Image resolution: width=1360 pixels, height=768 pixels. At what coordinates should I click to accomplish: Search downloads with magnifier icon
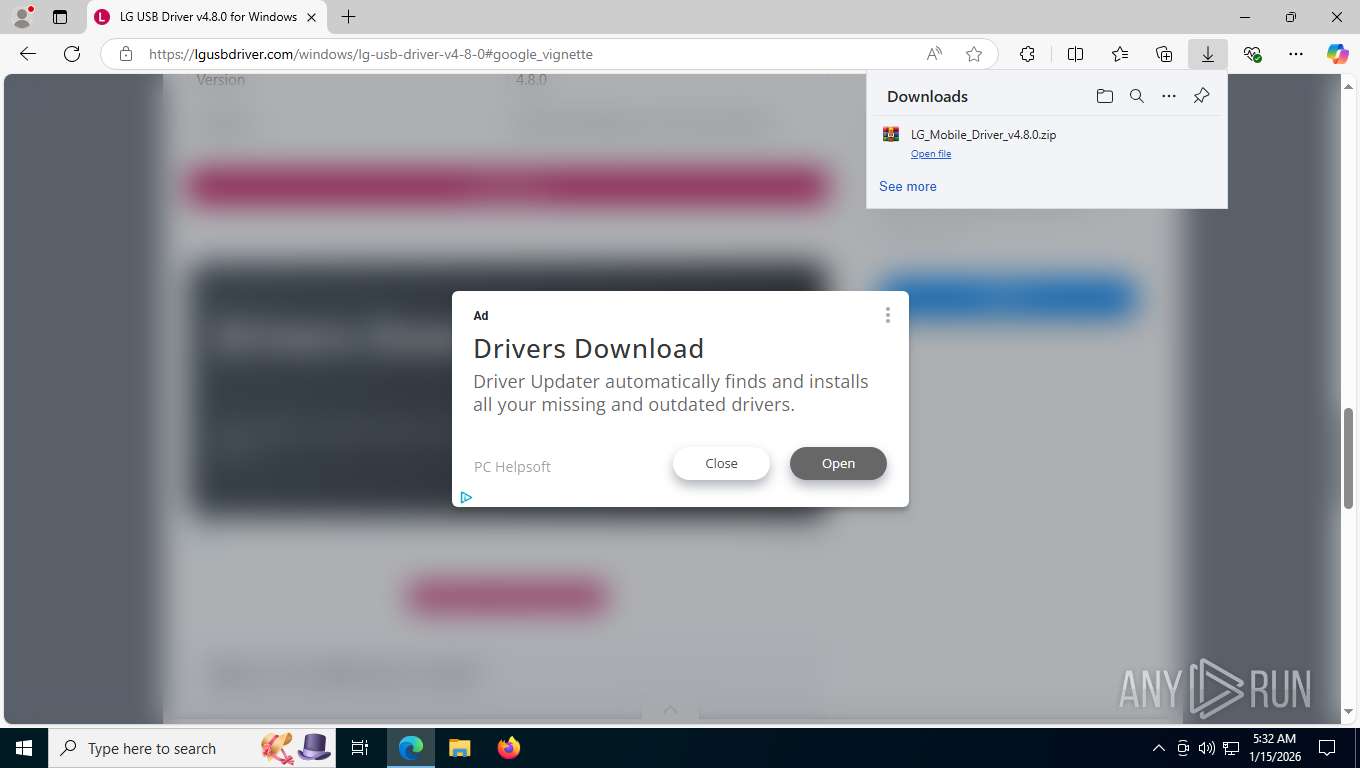pos(1136,96)
